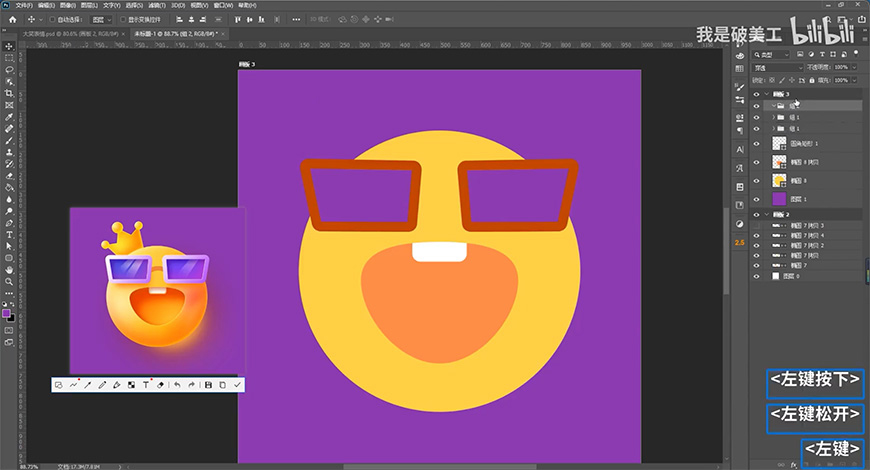Select the Zoom magnifier tool
Screen dimensions: 870x470
tap(9, 282)
